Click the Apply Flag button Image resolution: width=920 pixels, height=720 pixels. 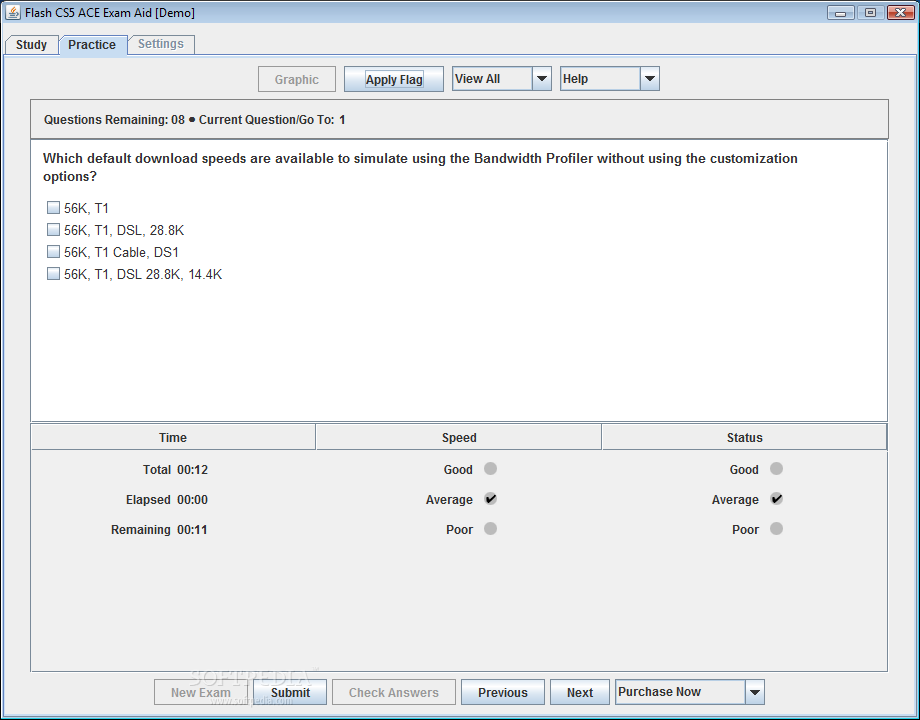(394, 79)
